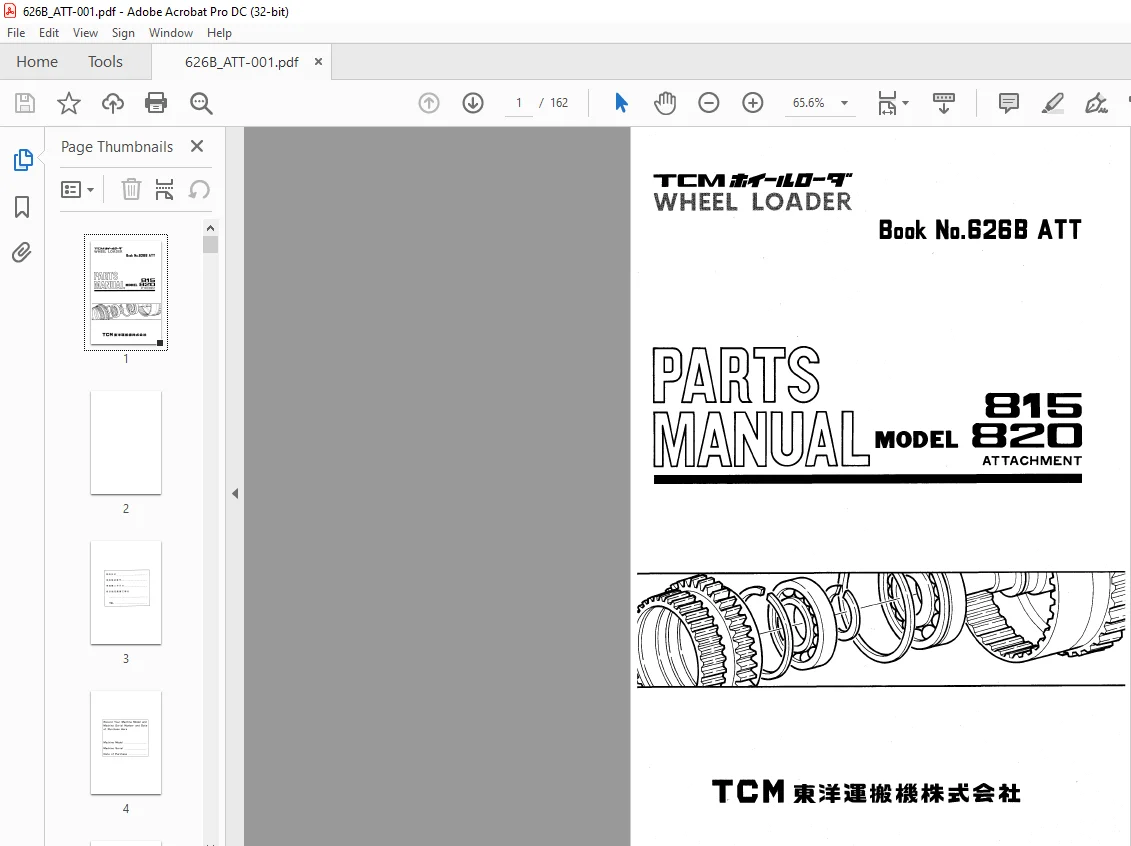
Task: Open thumbnails options menu dropdown
Action: [78, 190]
